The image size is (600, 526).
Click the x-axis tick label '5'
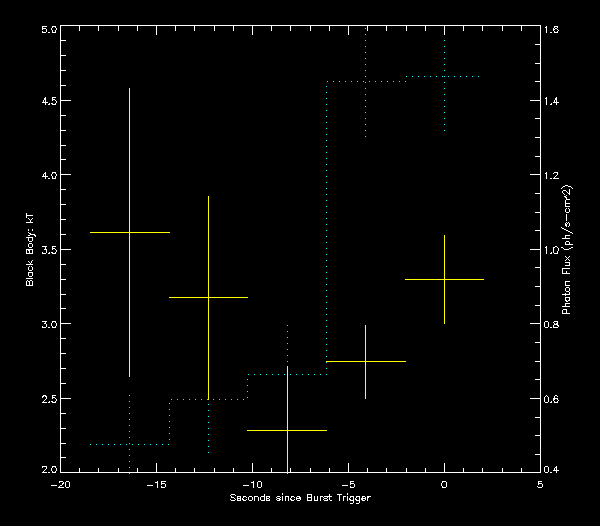point(540,483)
